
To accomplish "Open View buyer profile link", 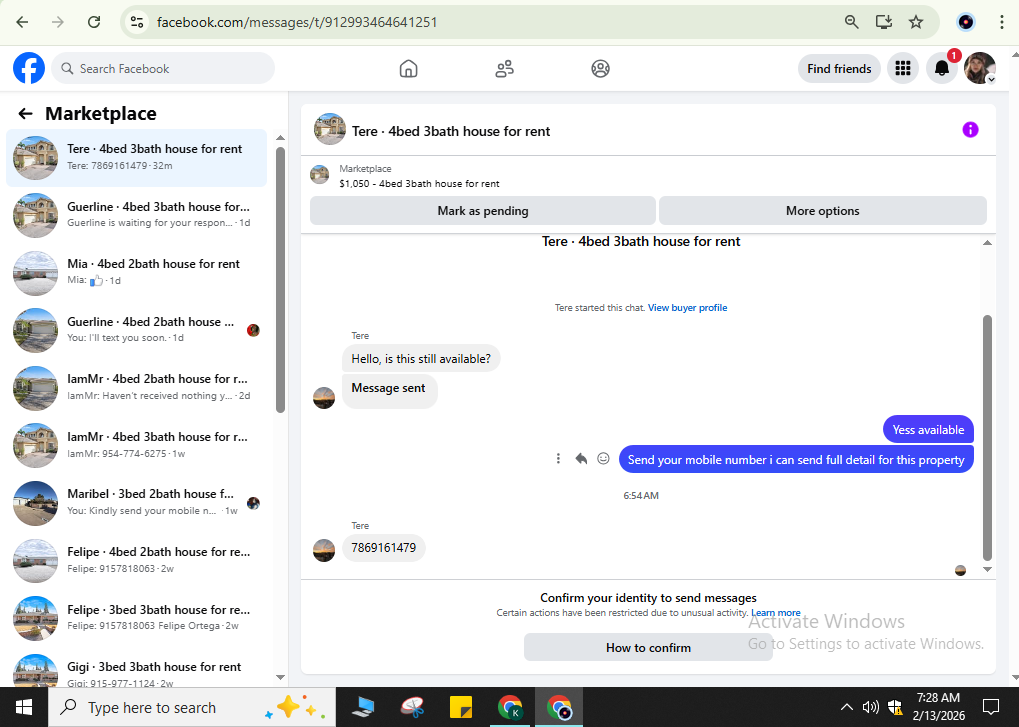I will [687, 307].
